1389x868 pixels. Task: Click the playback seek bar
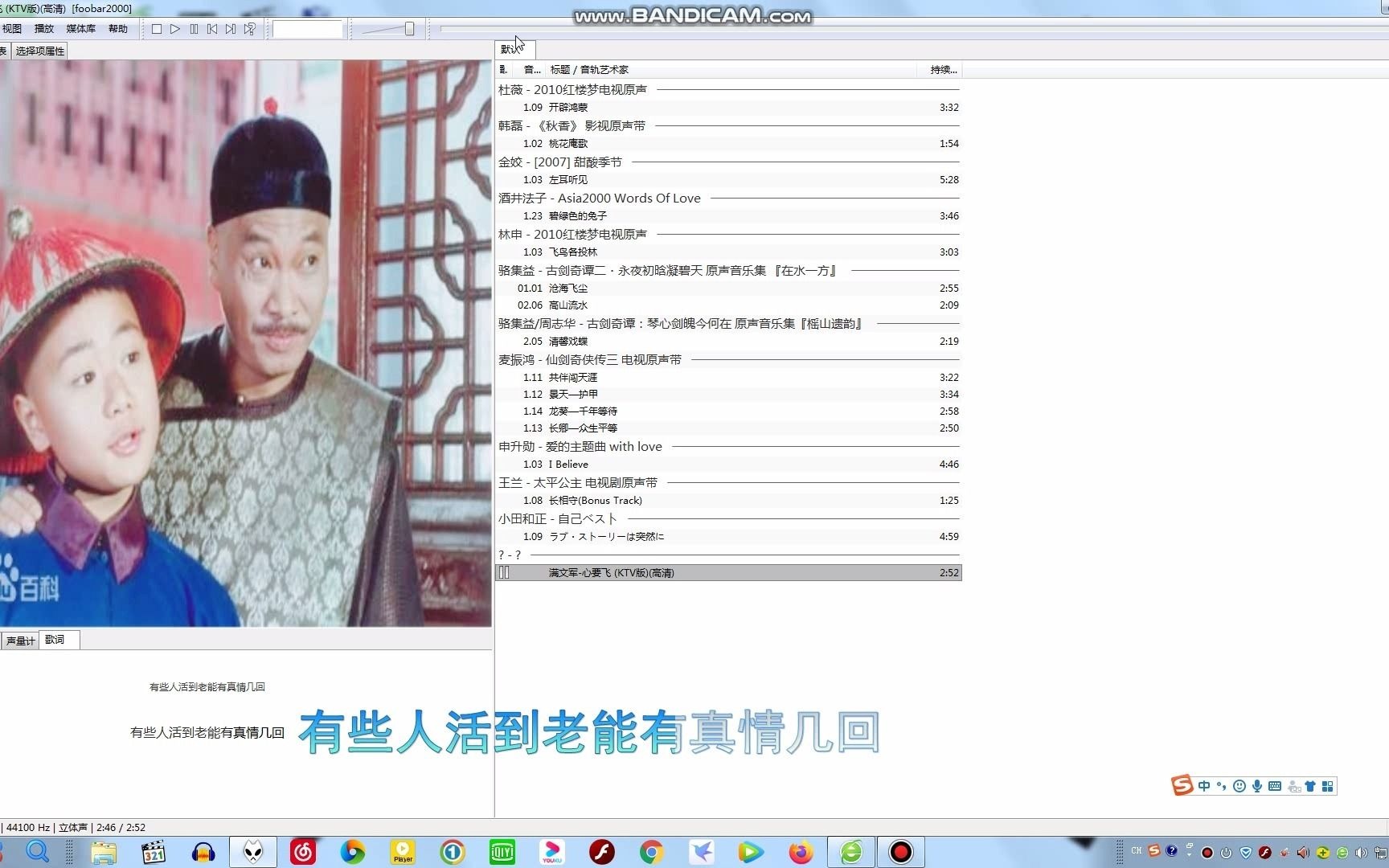pos(914,29)
